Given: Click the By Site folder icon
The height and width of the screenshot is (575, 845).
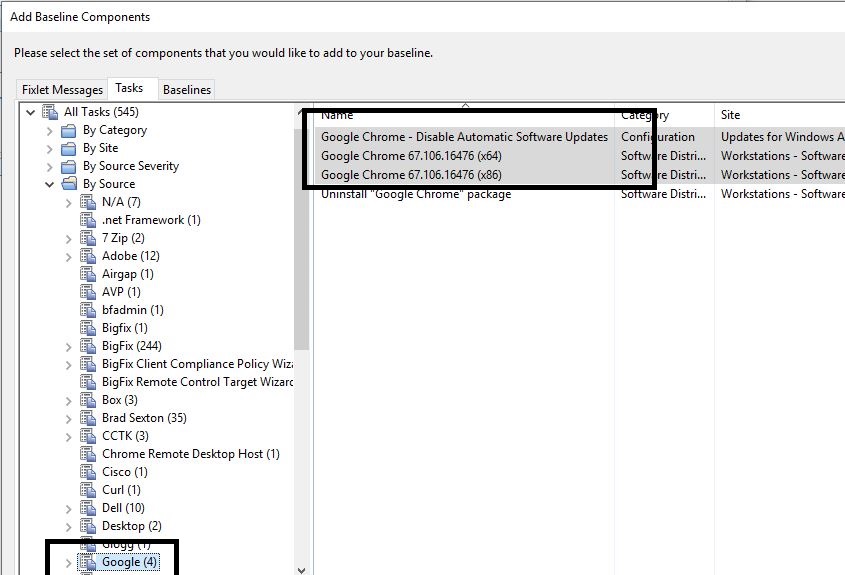Looking at the screenshot, I should pos(68,148).
